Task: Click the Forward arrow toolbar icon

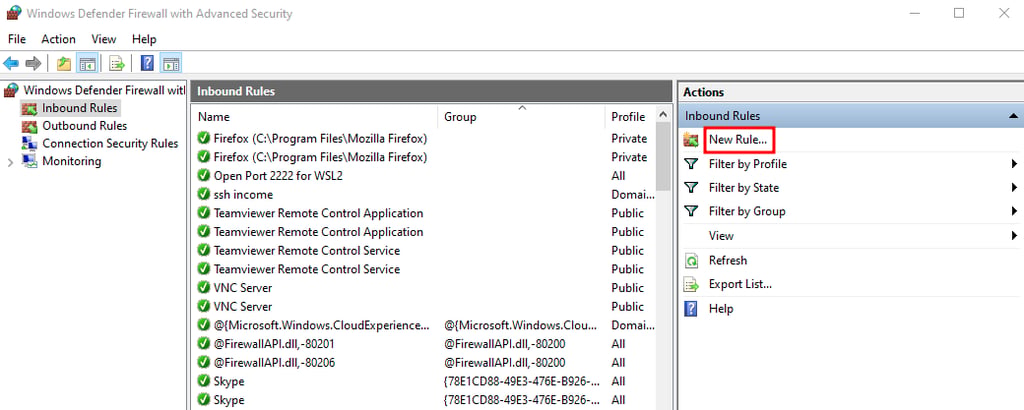Action: coord(33,63)
